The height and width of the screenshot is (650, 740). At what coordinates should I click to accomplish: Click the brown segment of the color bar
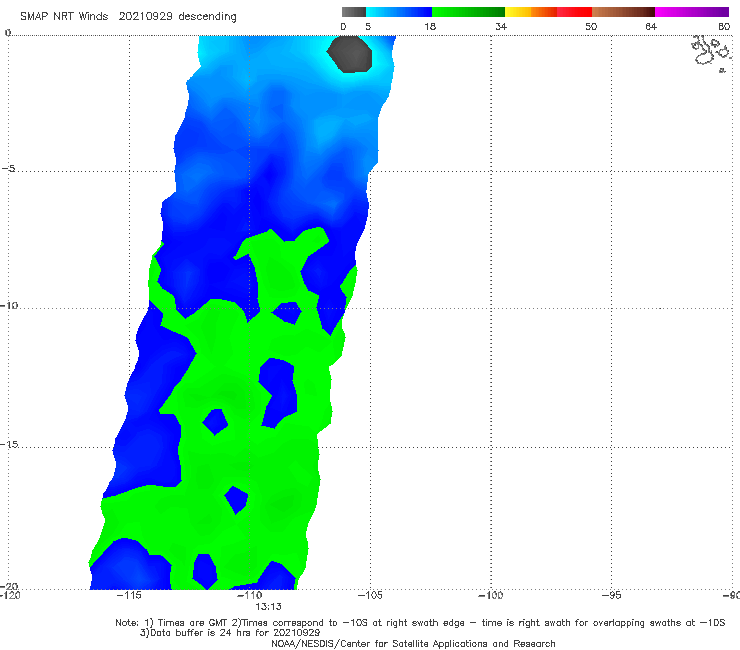coord(623,12)
